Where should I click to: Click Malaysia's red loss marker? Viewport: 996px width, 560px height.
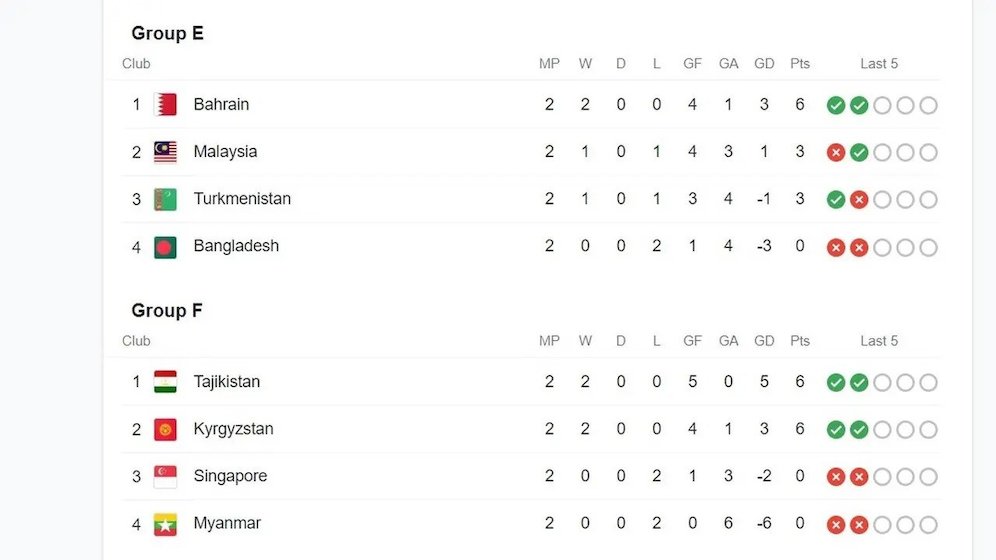(836, 152)
